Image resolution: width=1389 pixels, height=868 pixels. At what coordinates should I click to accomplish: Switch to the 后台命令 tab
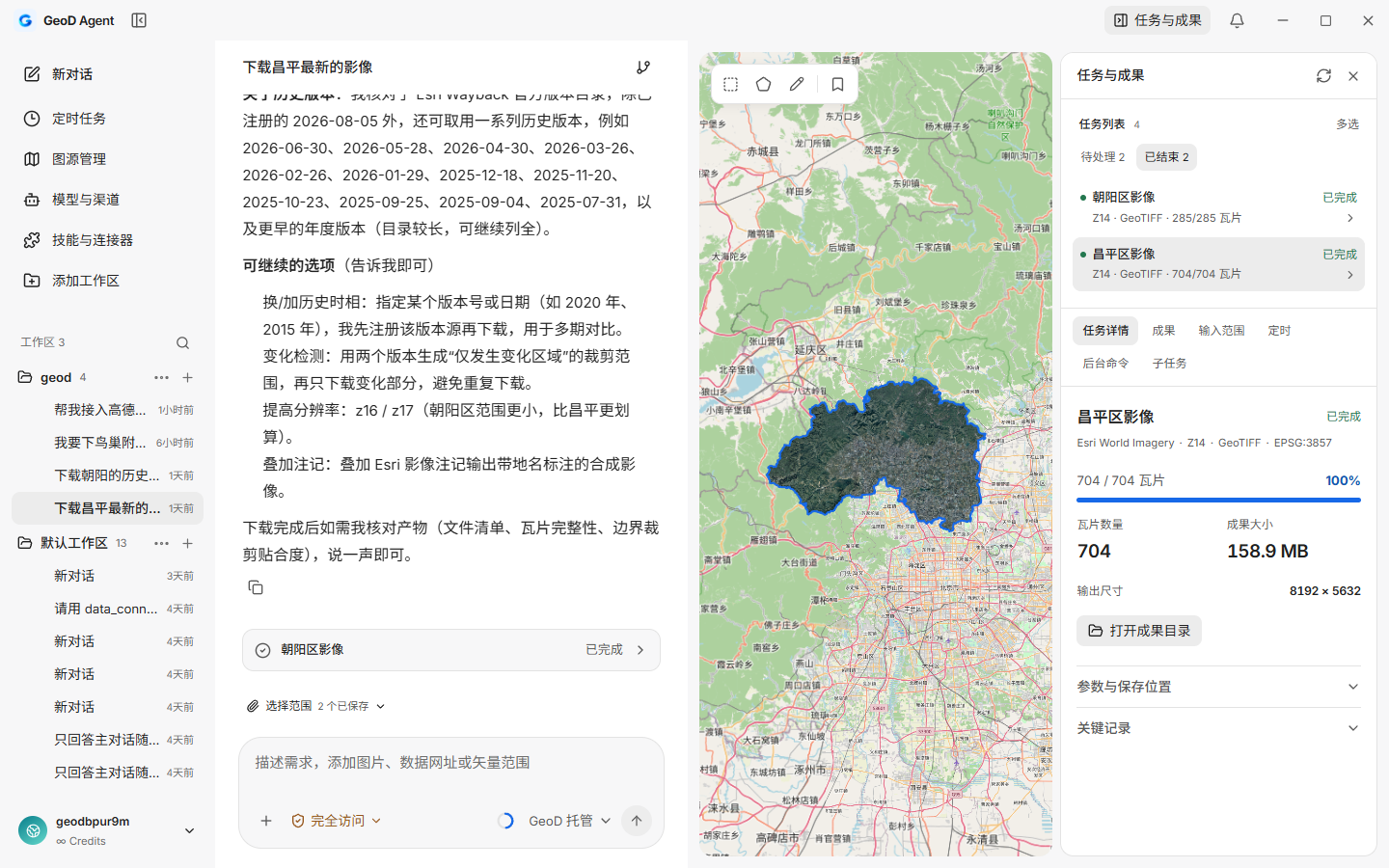(x=1105, y=364)
